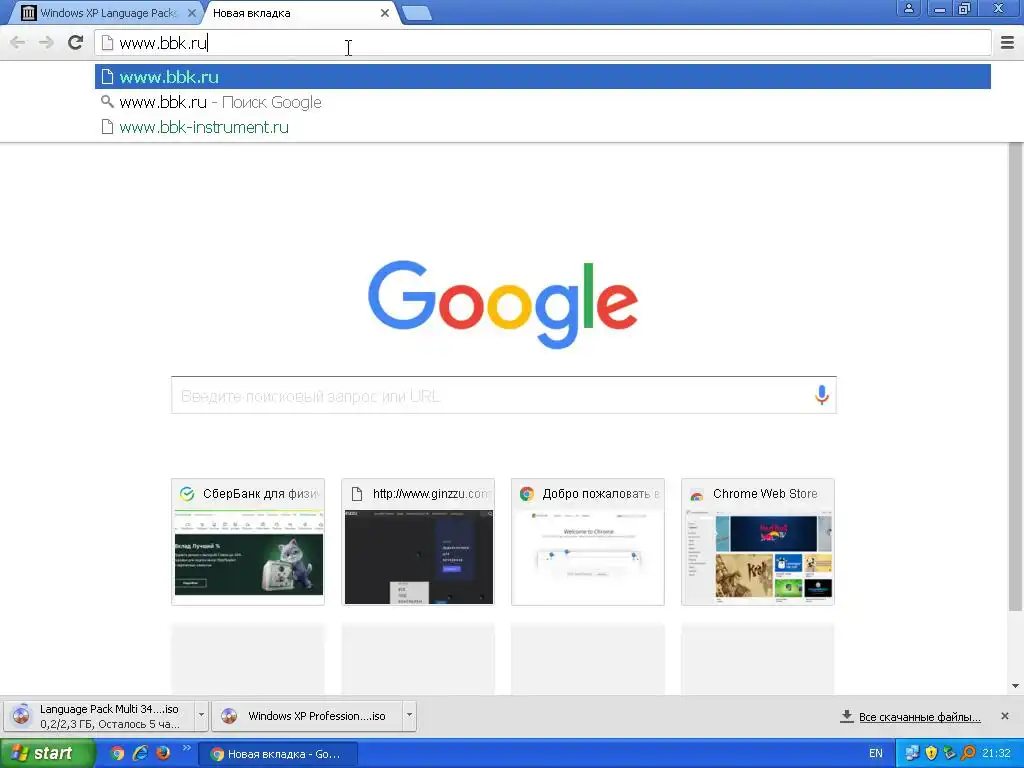Launch Firefox from the quick launch bar

(163, 754)
